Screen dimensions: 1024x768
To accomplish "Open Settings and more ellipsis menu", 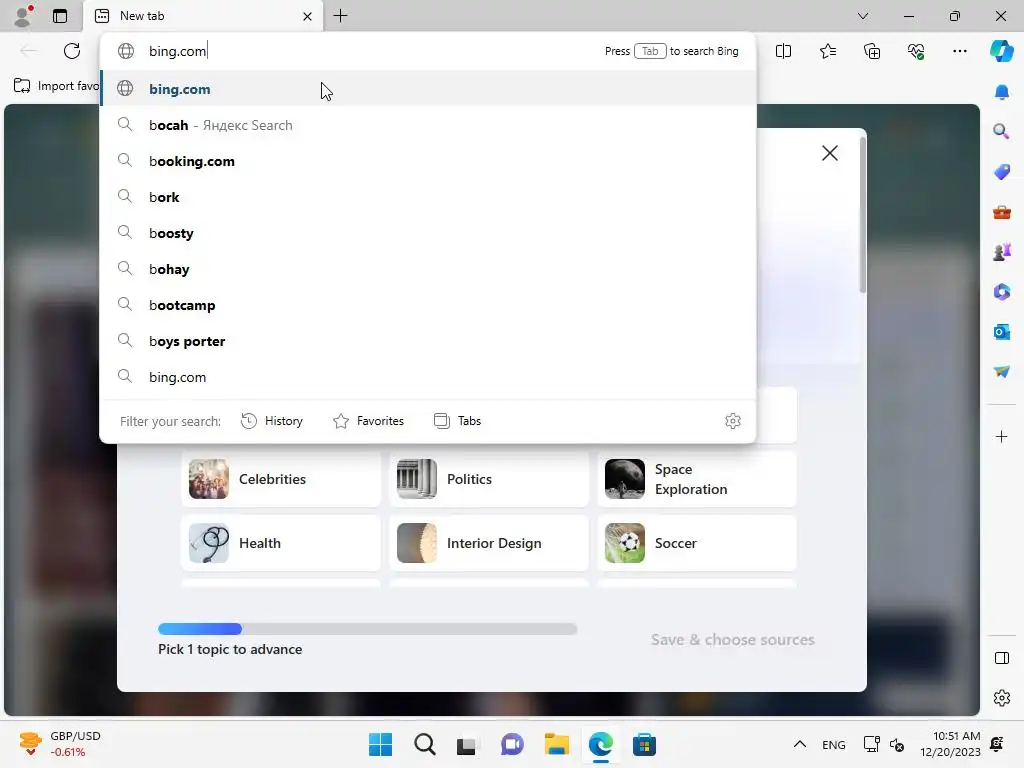I will tap(959, 51).
